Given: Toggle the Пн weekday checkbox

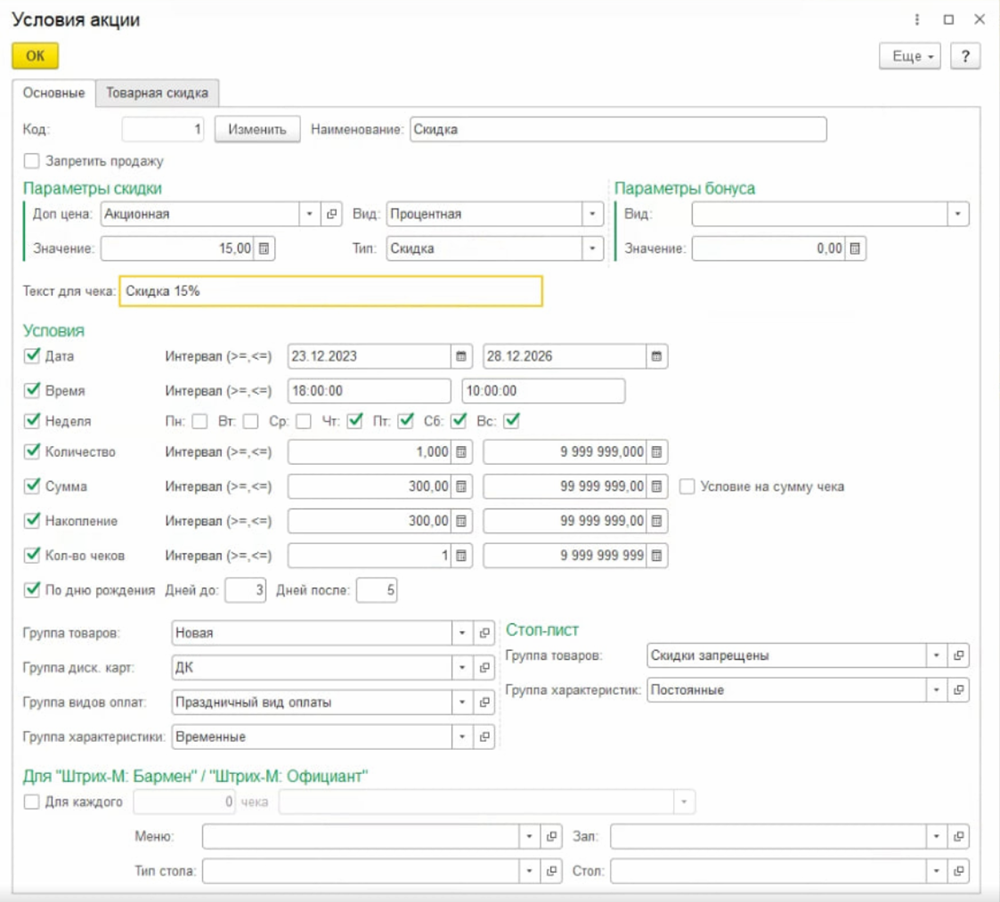Looking at the screenshot, I should point(200,421).
